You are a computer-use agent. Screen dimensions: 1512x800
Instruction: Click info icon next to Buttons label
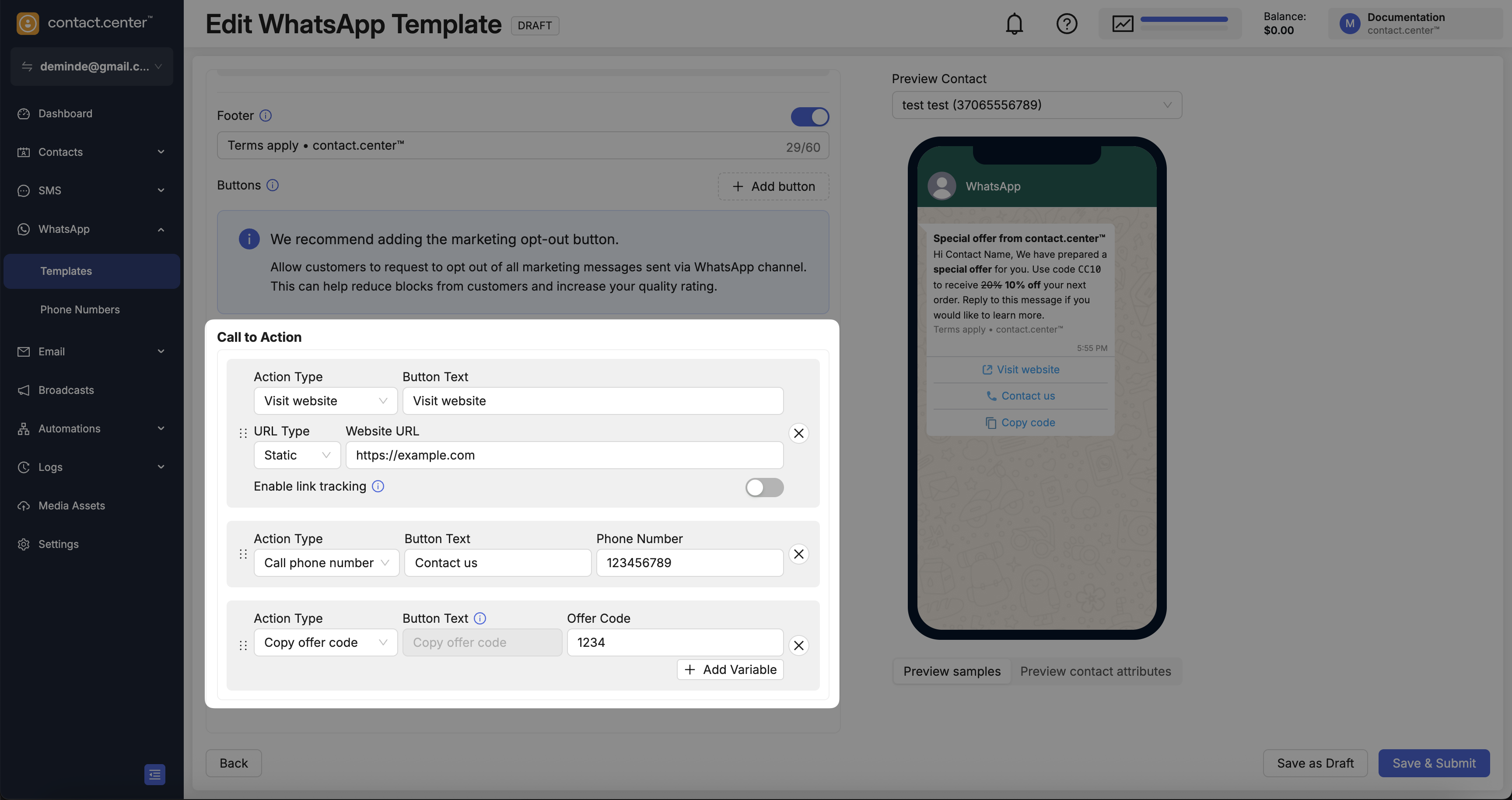tap(273, 186)
